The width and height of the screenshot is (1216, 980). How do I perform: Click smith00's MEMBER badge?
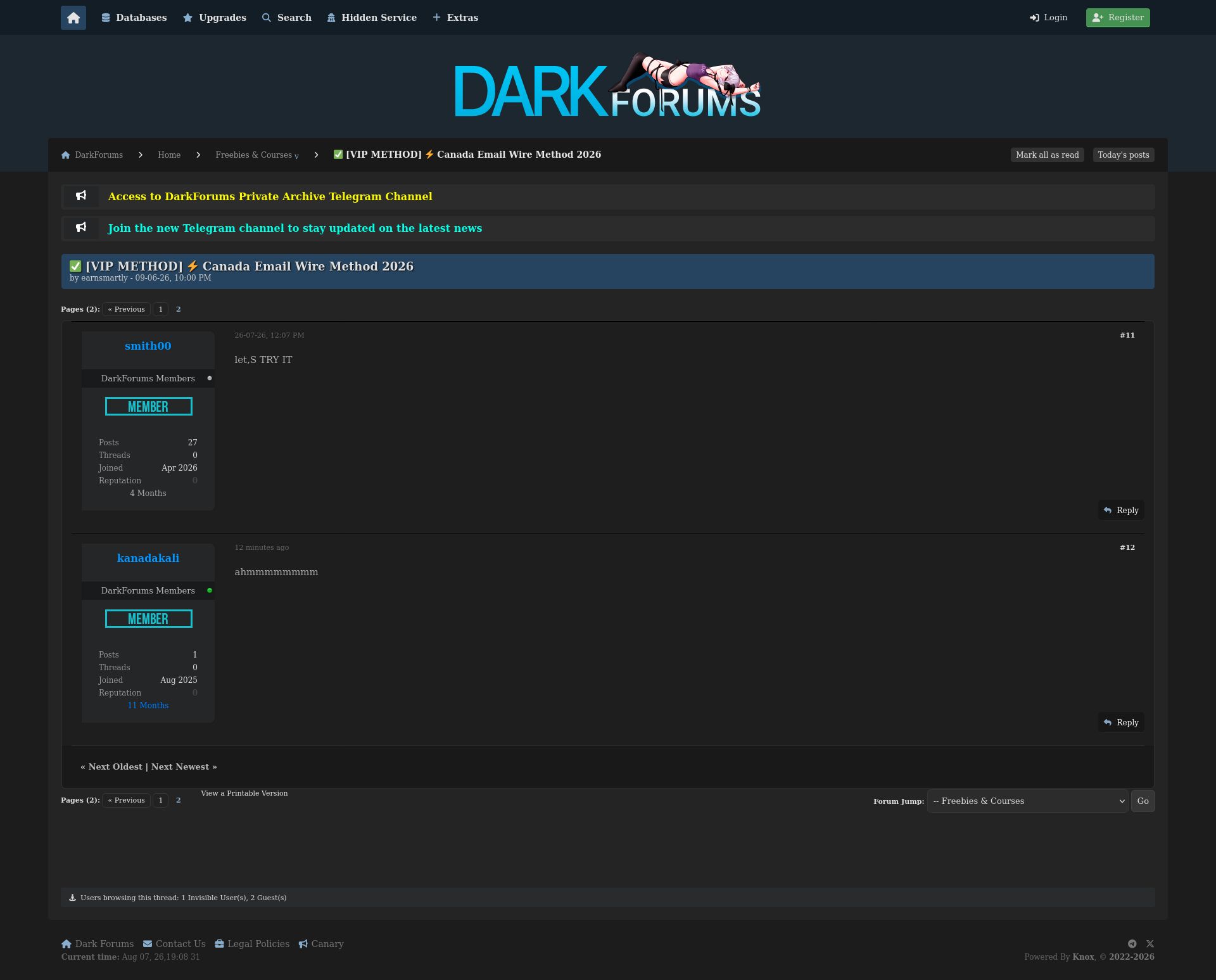(149, 407)
